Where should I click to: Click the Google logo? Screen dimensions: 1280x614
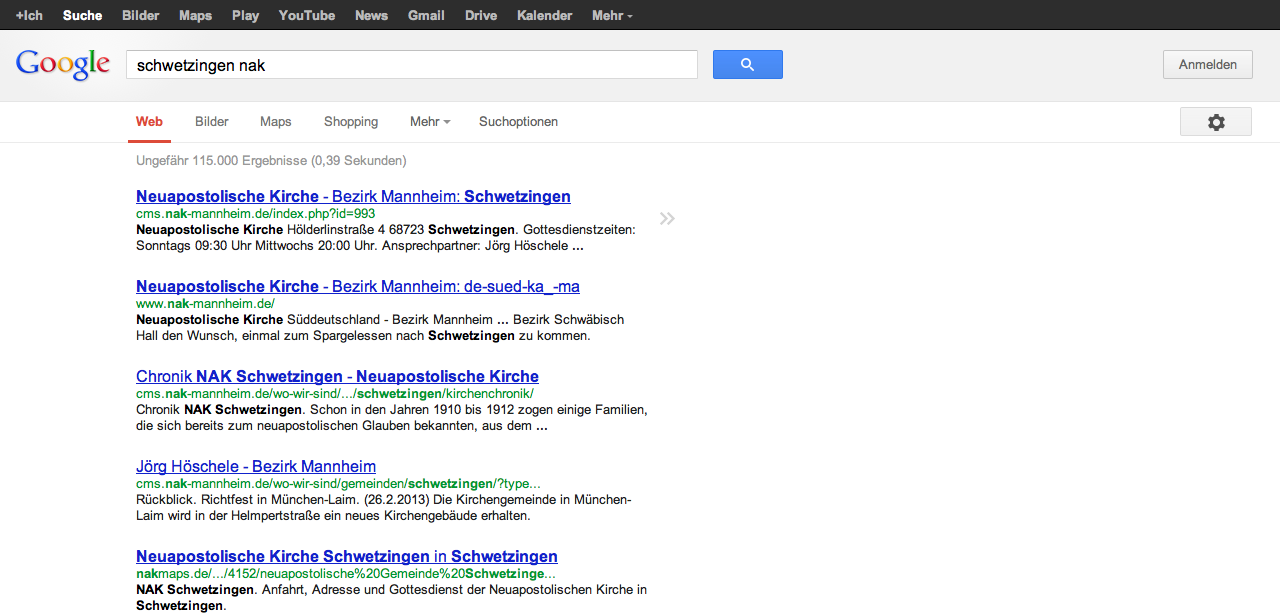point(63,64)
